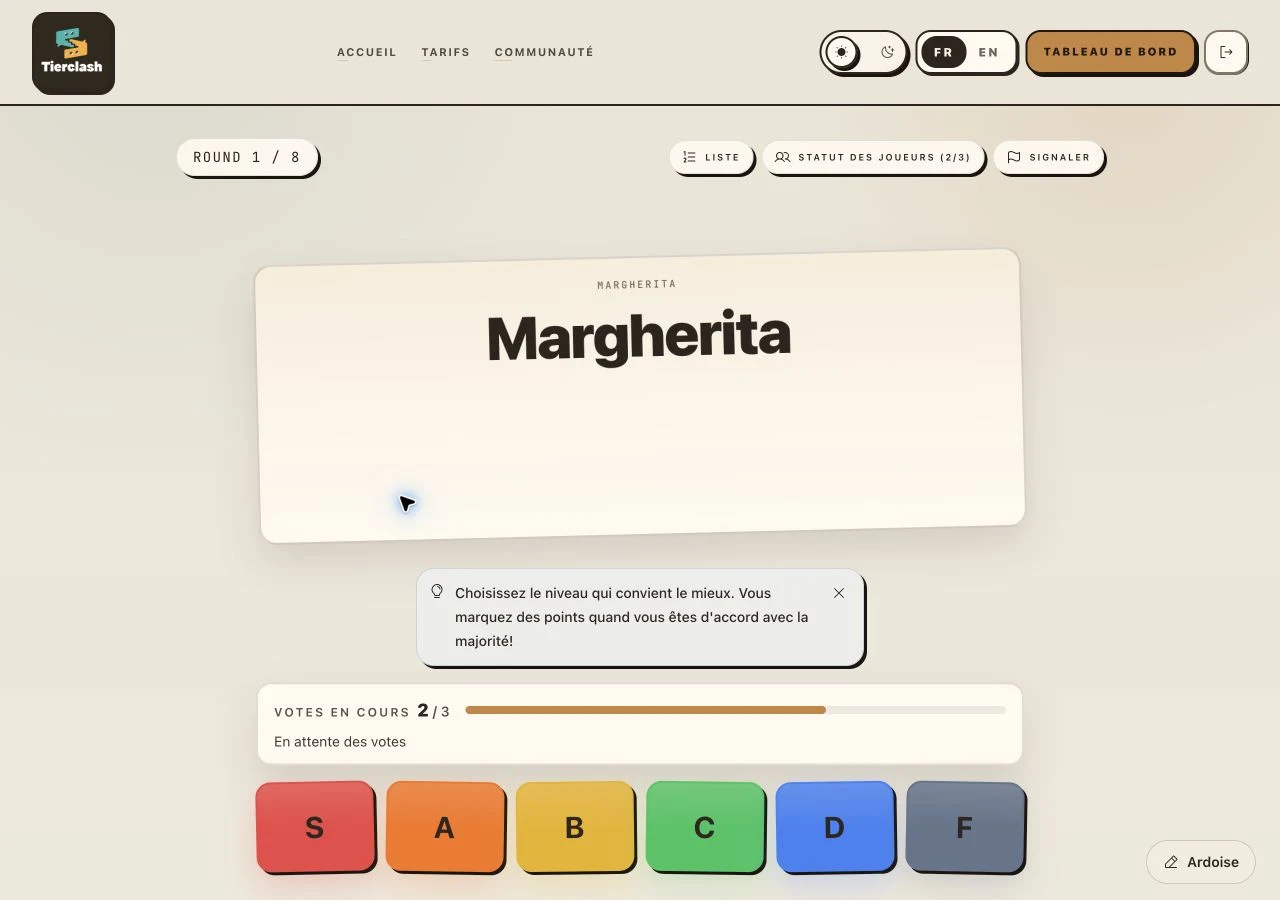Click the lightbulb hint icon

[437, 591]
